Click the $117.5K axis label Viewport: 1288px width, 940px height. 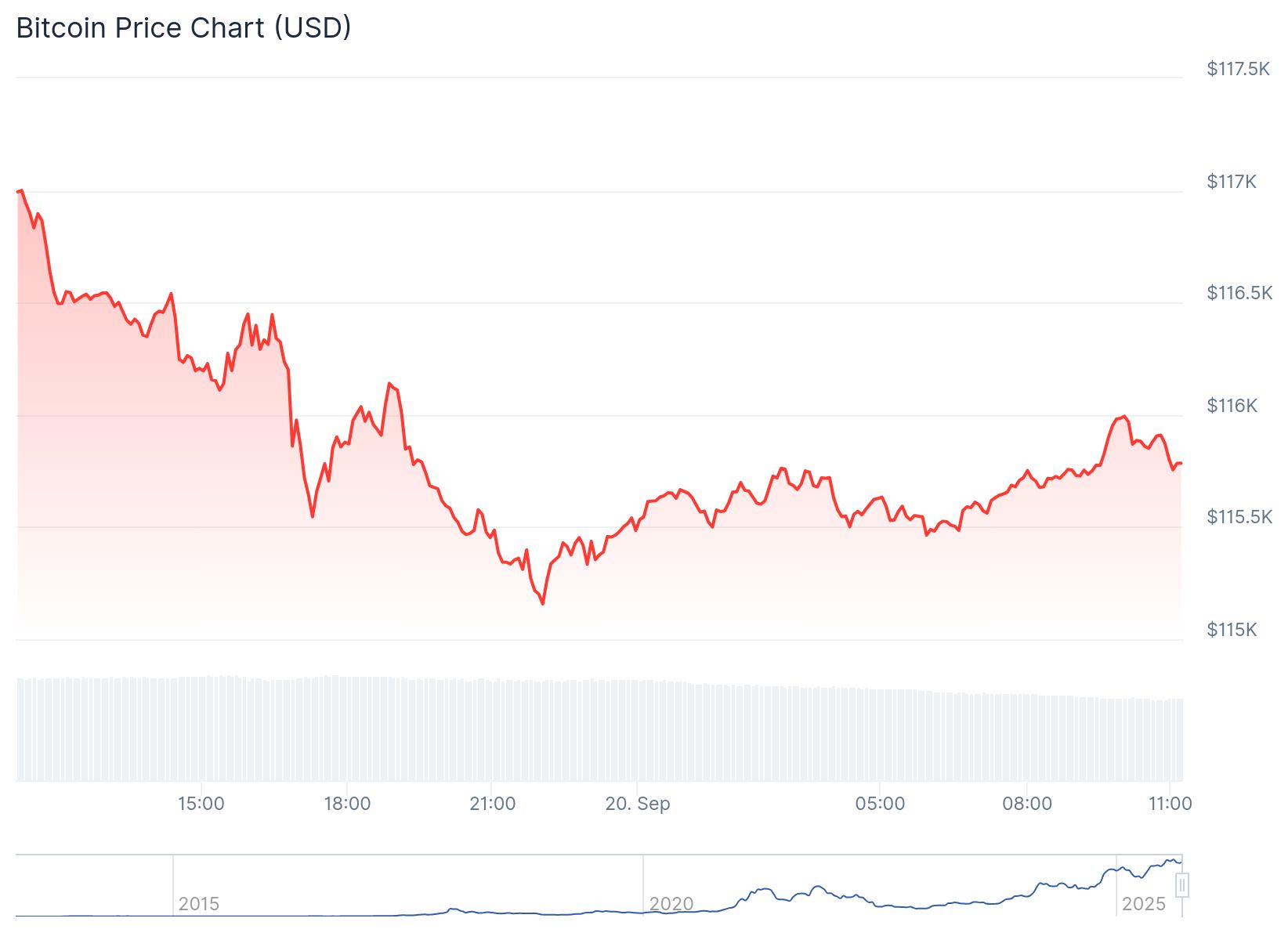pos(1238,69)
